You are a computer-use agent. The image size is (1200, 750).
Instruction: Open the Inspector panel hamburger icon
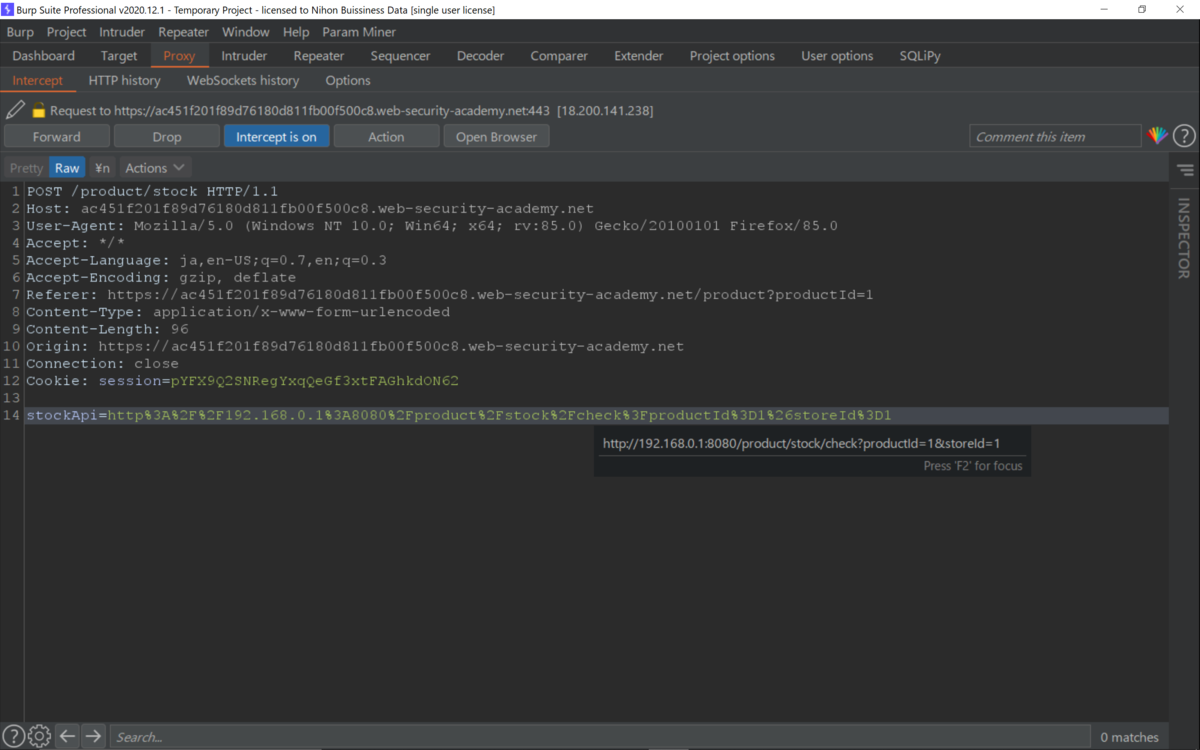(x=1185, y=170)
